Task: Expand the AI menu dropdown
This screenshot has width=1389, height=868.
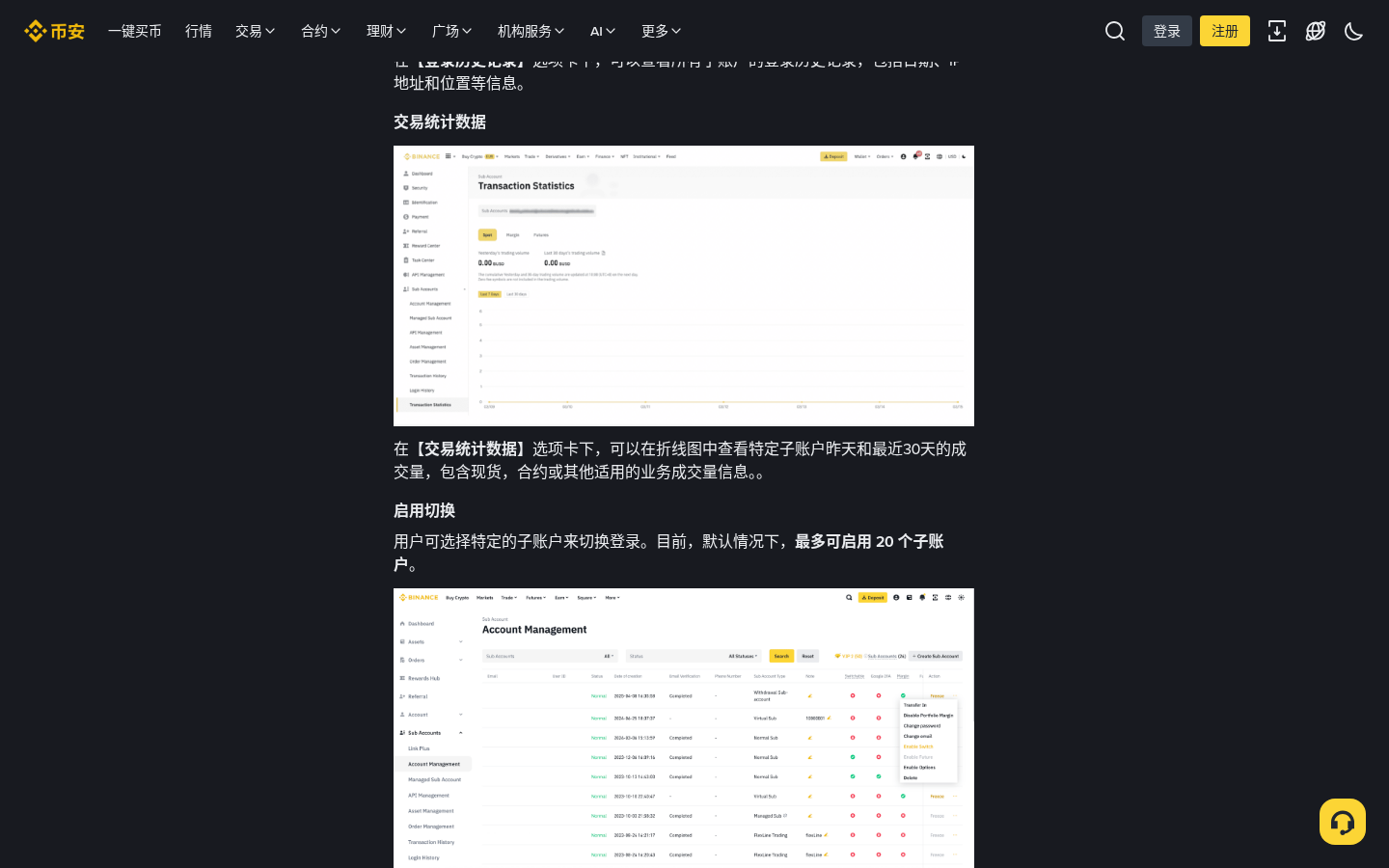Action: pos(603,31)
